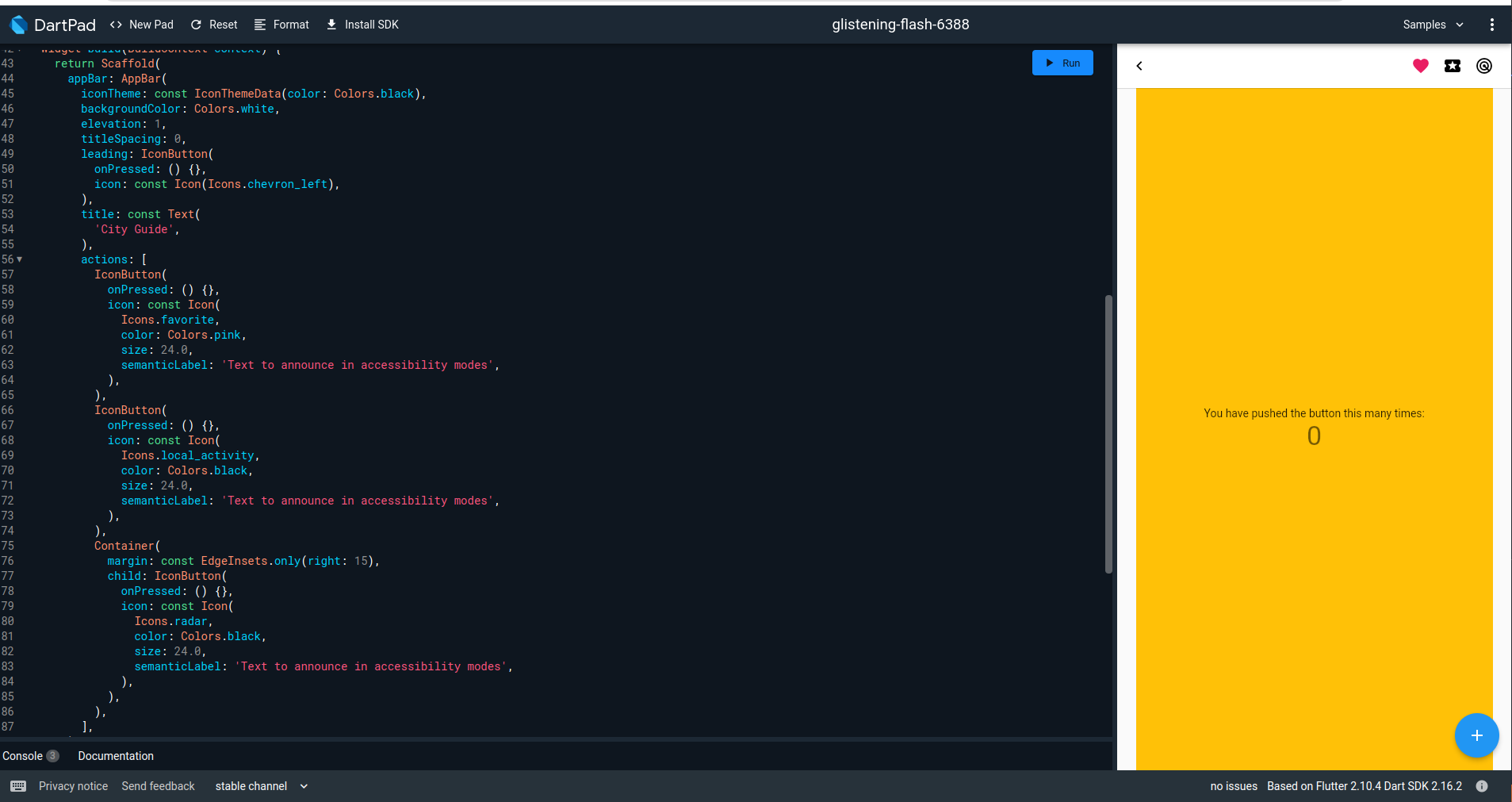1512x802 pixels.
Task: Open the stable channel dropdown
Action: coord(261,786)
